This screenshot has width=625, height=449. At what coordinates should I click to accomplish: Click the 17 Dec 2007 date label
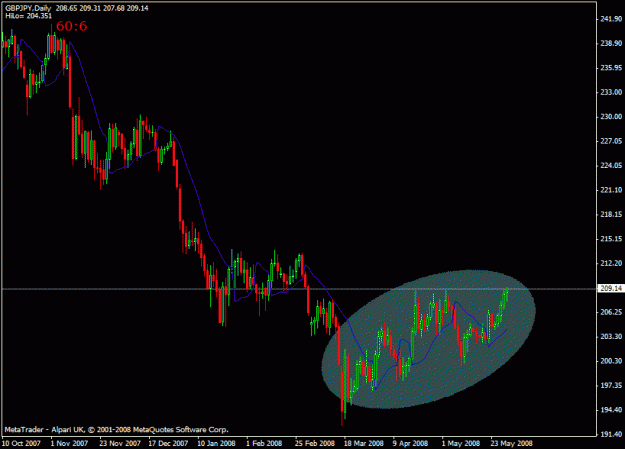coord(168,443)
